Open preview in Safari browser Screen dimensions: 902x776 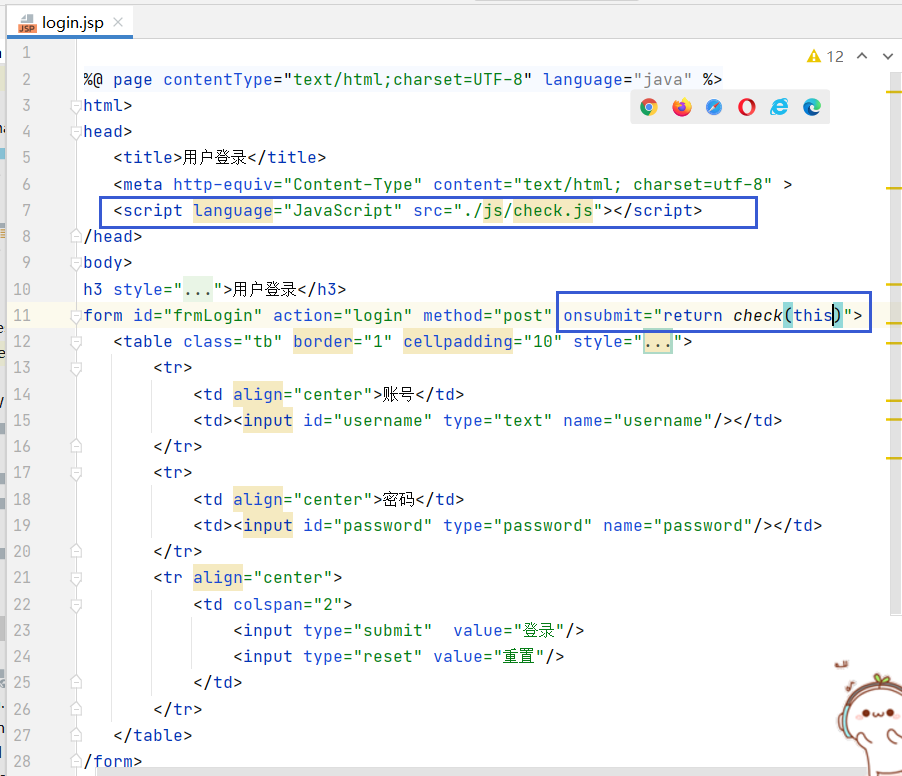(714, 107)
